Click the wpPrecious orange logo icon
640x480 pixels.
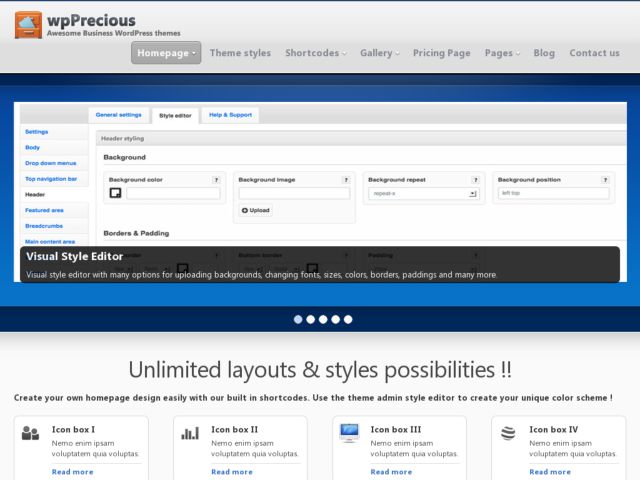[28, 25]
